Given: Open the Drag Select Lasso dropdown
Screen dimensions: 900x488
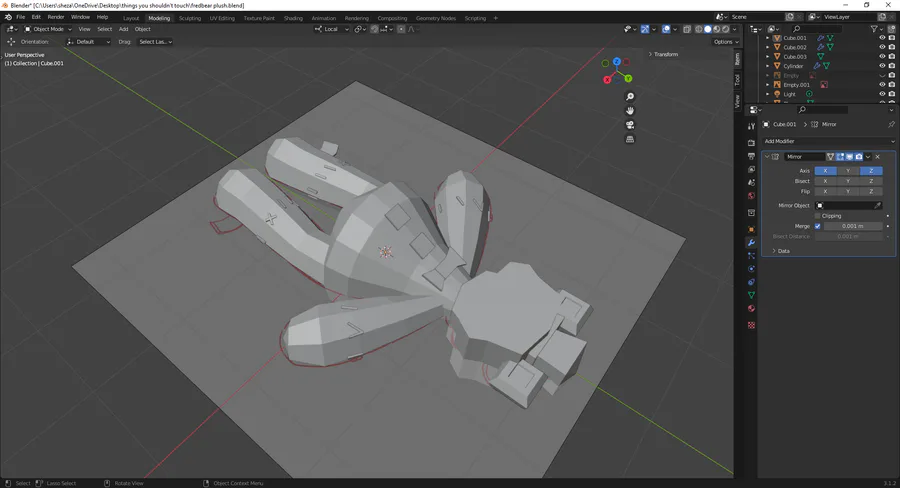Looking at the screenshot, I should click(x=155, y=42).
